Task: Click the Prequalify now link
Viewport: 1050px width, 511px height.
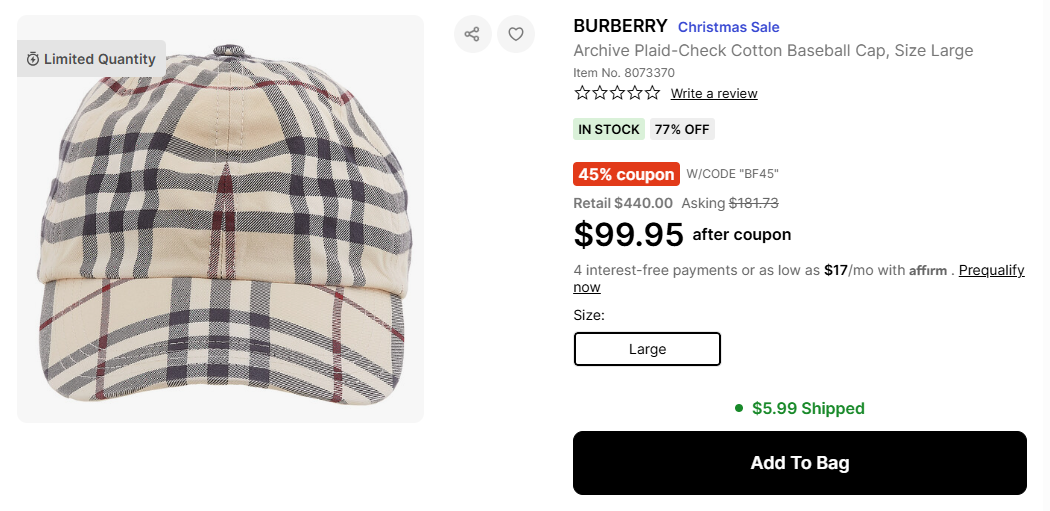Action: (x=991, y=270)
